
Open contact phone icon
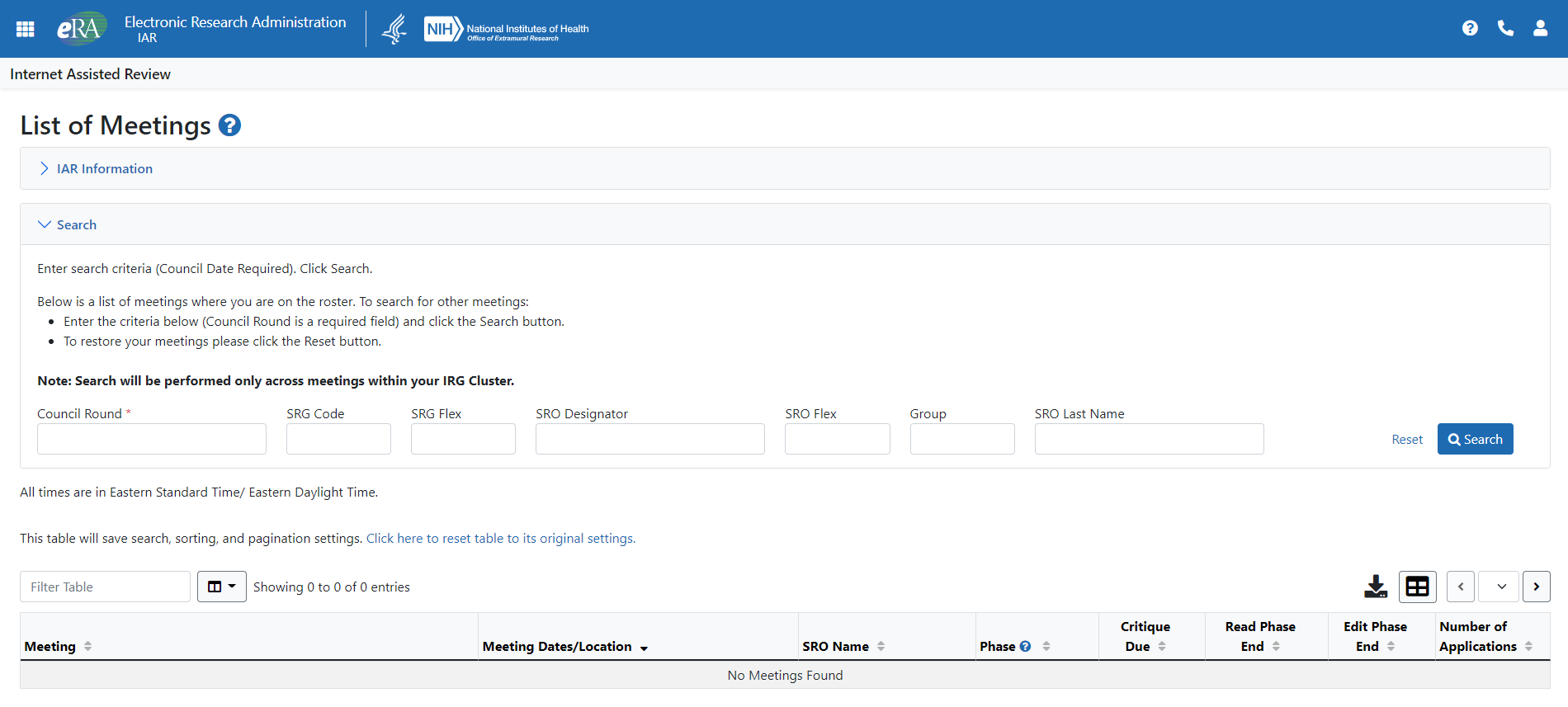(1505, 28)
